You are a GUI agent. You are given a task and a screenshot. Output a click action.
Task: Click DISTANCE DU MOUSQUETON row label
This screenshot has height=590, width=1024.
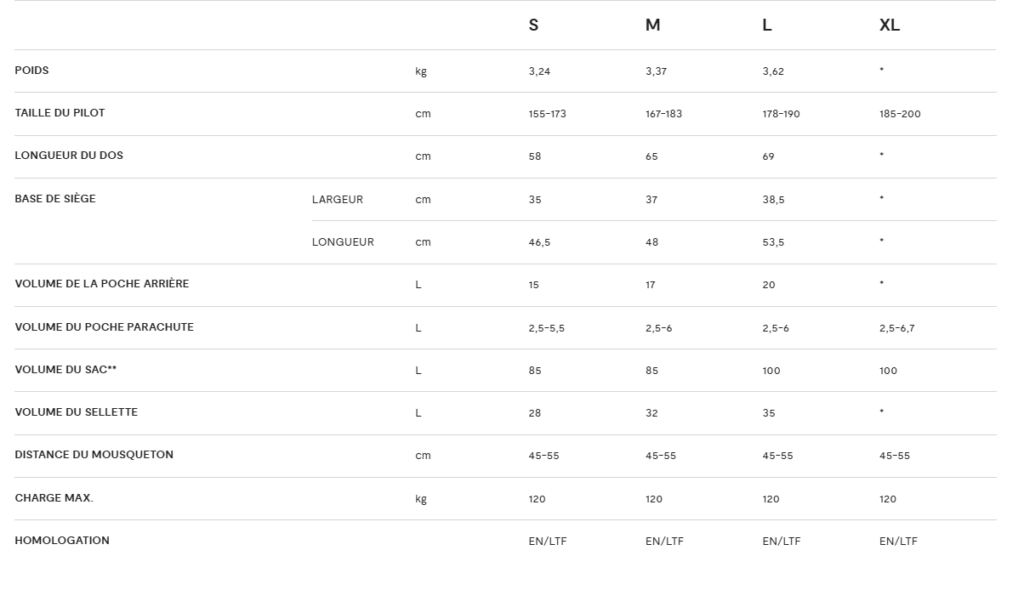point(94,454)
